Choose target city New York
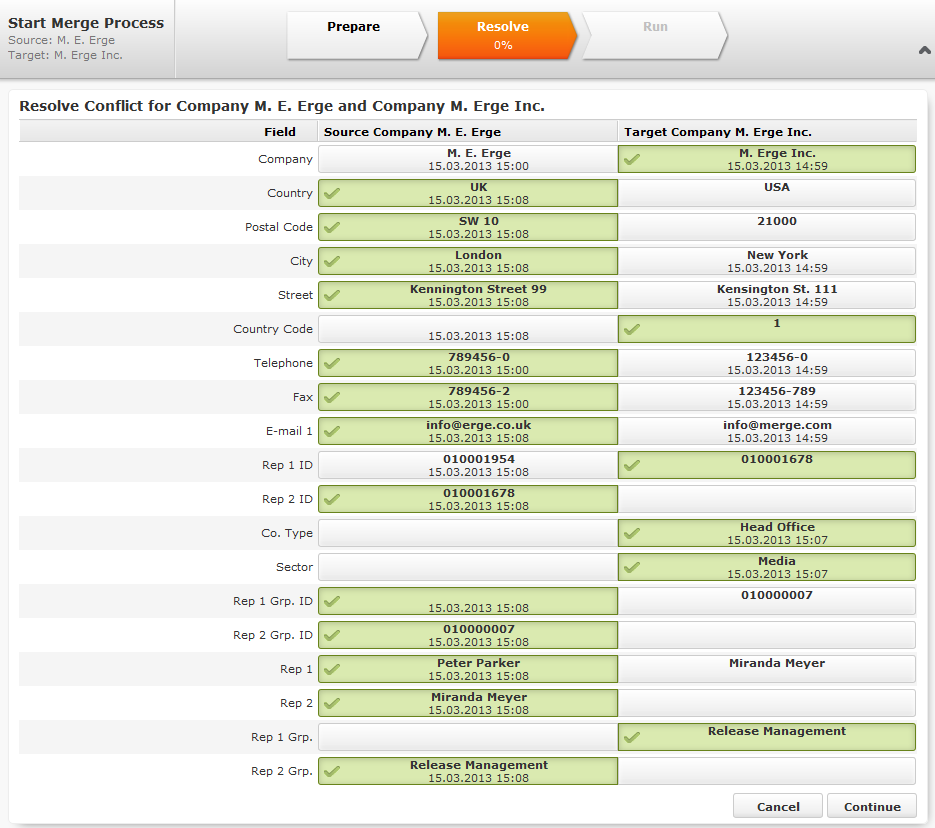935x828 pixels. [x=766, y=261]
